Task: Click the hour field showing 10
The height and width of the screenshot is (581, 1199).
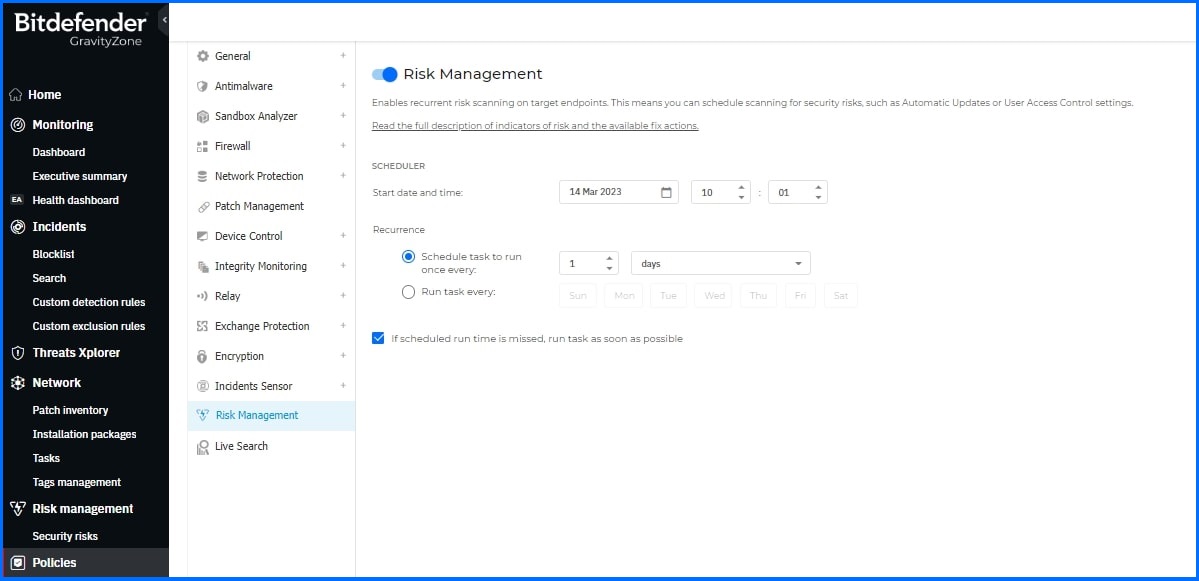Action: pos(720,192)
